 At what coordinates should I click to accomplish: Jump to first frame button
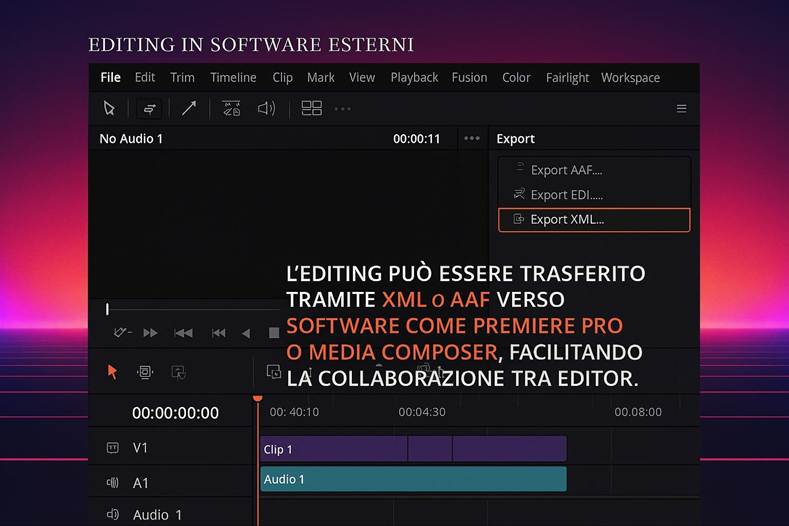(218, 333)
